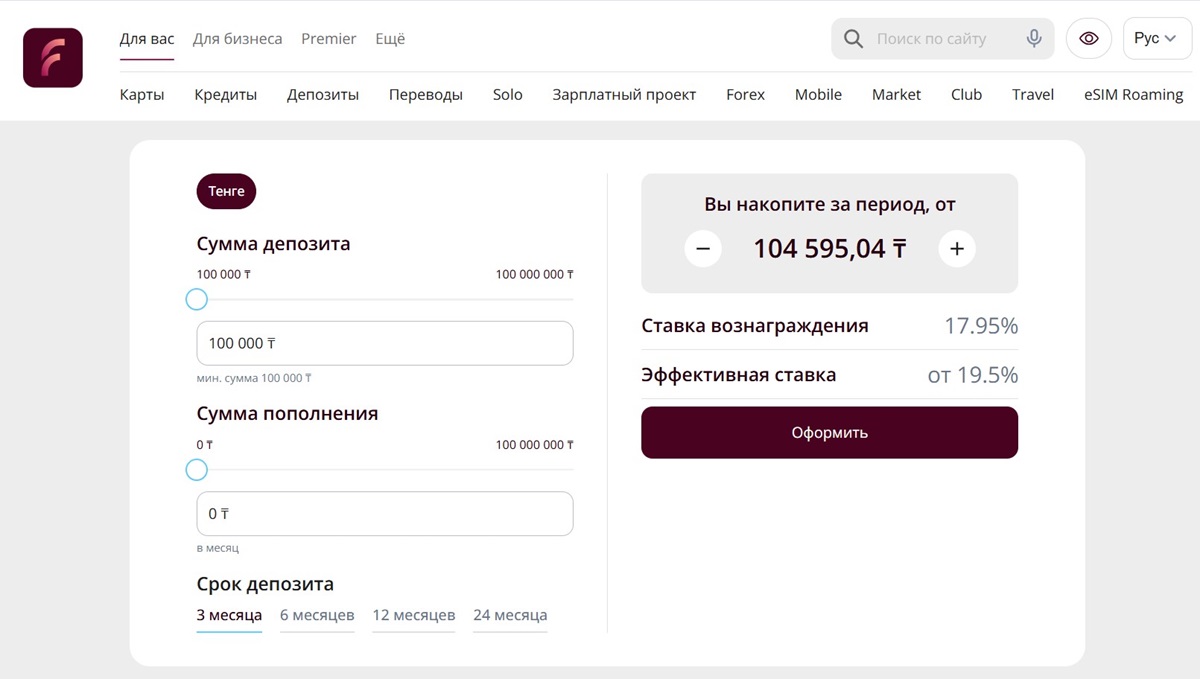1200x679 pixels.
Task: Focus the Поиск по сайту field
Action: [x=945, y=39]
